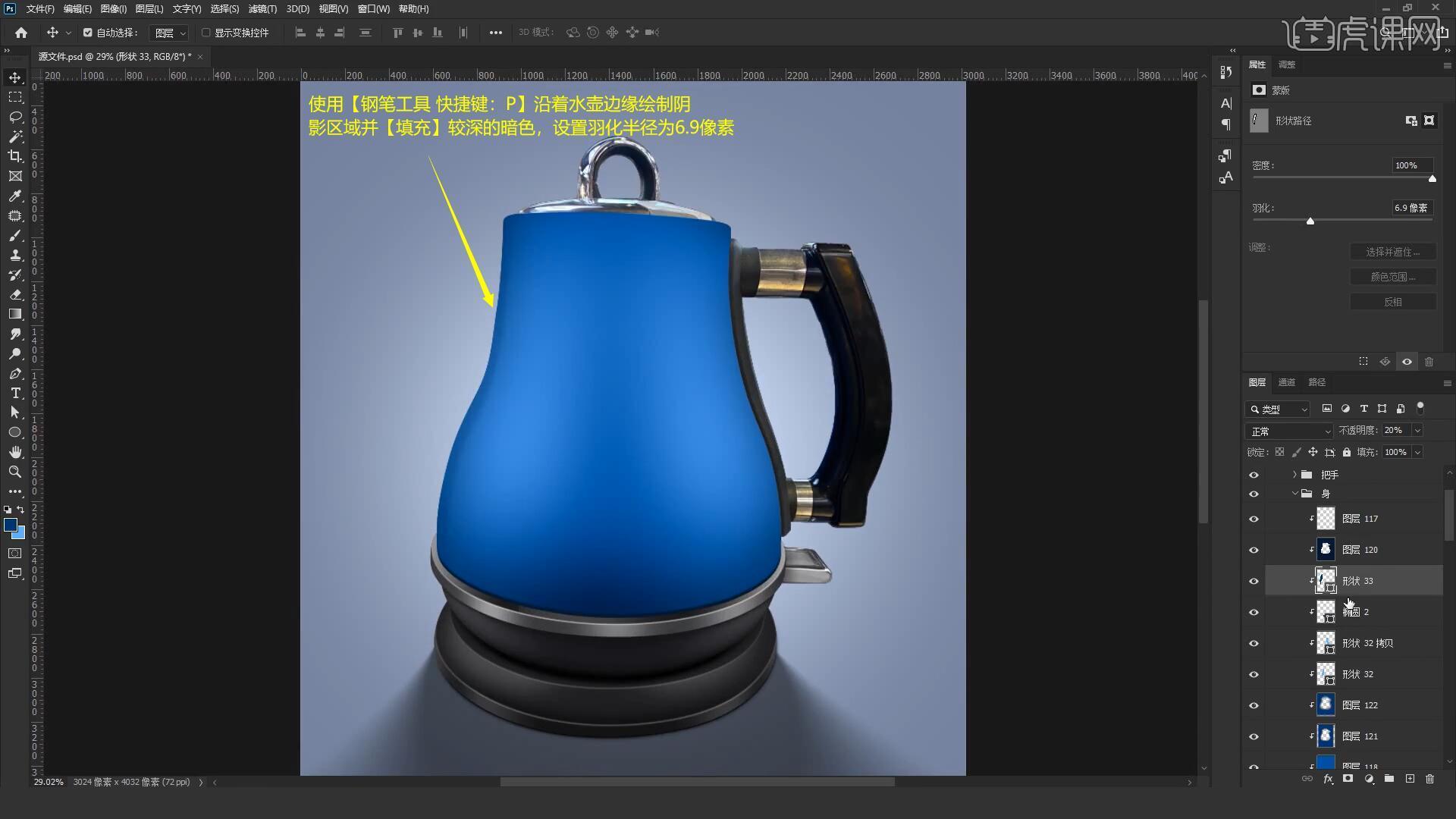Select the Horizontal Type tool
The image size is (1456, 819).
[x=15, y=393]
